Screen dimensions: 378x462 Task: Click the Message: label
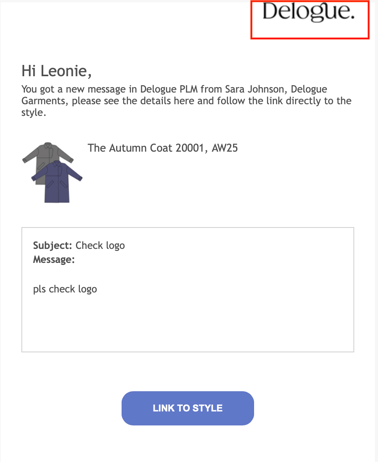pyautogui.click(x=54, y=260)
